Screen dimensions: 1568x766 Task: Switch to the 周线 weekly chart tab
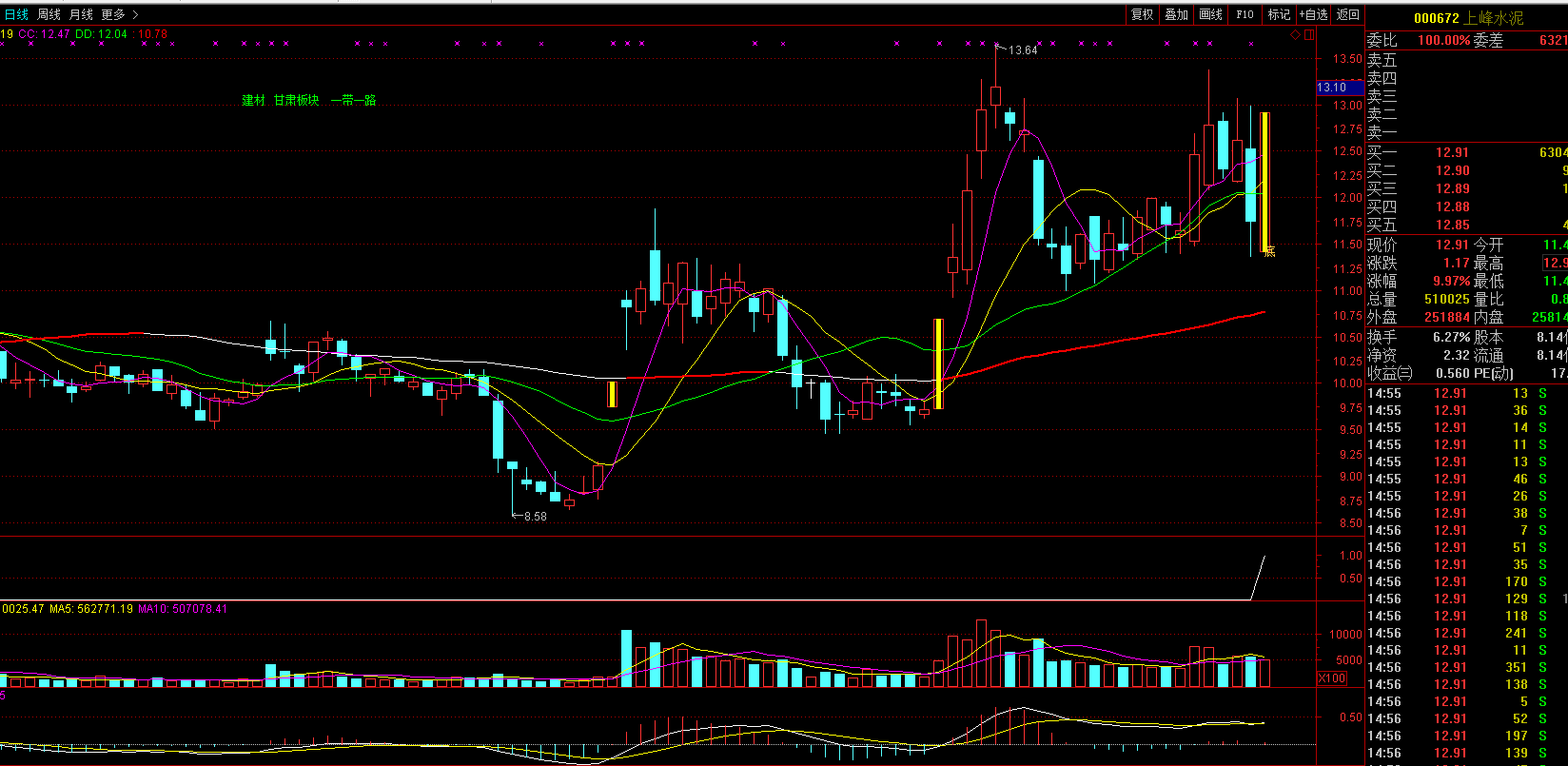[x=49, y=14]
